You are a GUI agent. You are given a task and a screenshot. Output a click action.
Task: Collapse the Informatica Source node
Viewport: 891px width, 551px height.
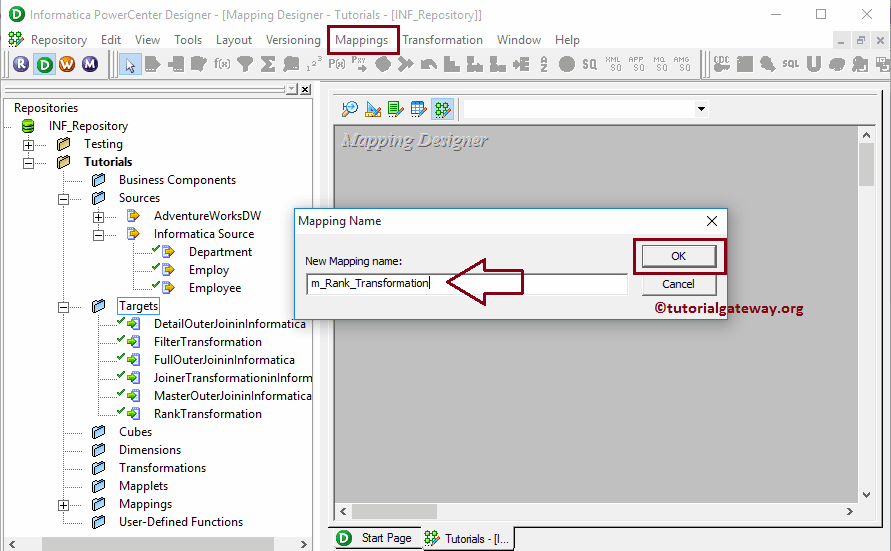pos(98,235)
